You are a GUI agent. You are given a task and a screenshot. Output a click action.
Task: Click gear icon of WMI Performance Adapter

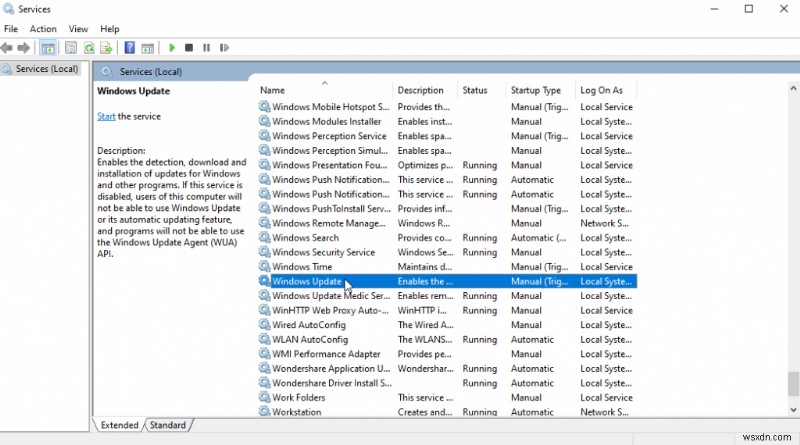pyautogui.click(x=264, y=354)
